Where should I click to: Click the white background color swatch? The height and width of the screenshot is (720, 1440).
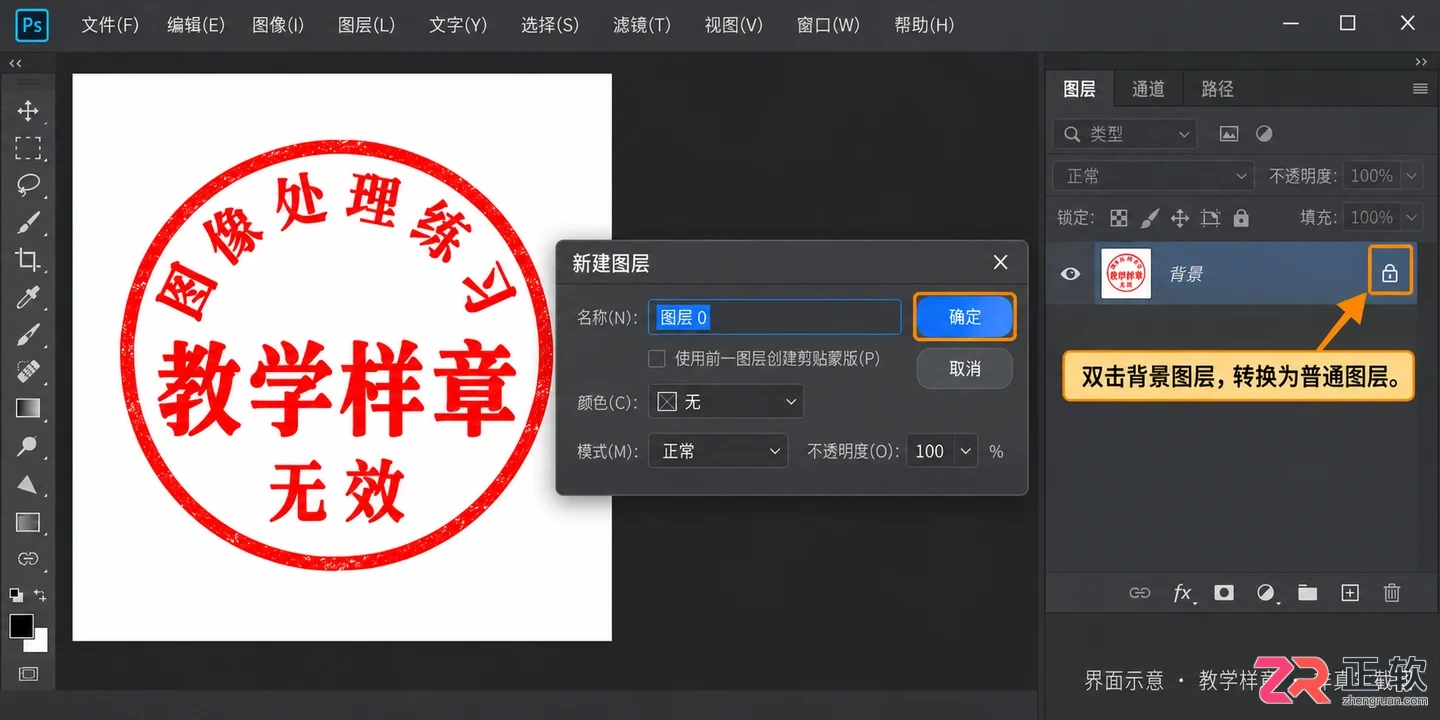[39, 642]
